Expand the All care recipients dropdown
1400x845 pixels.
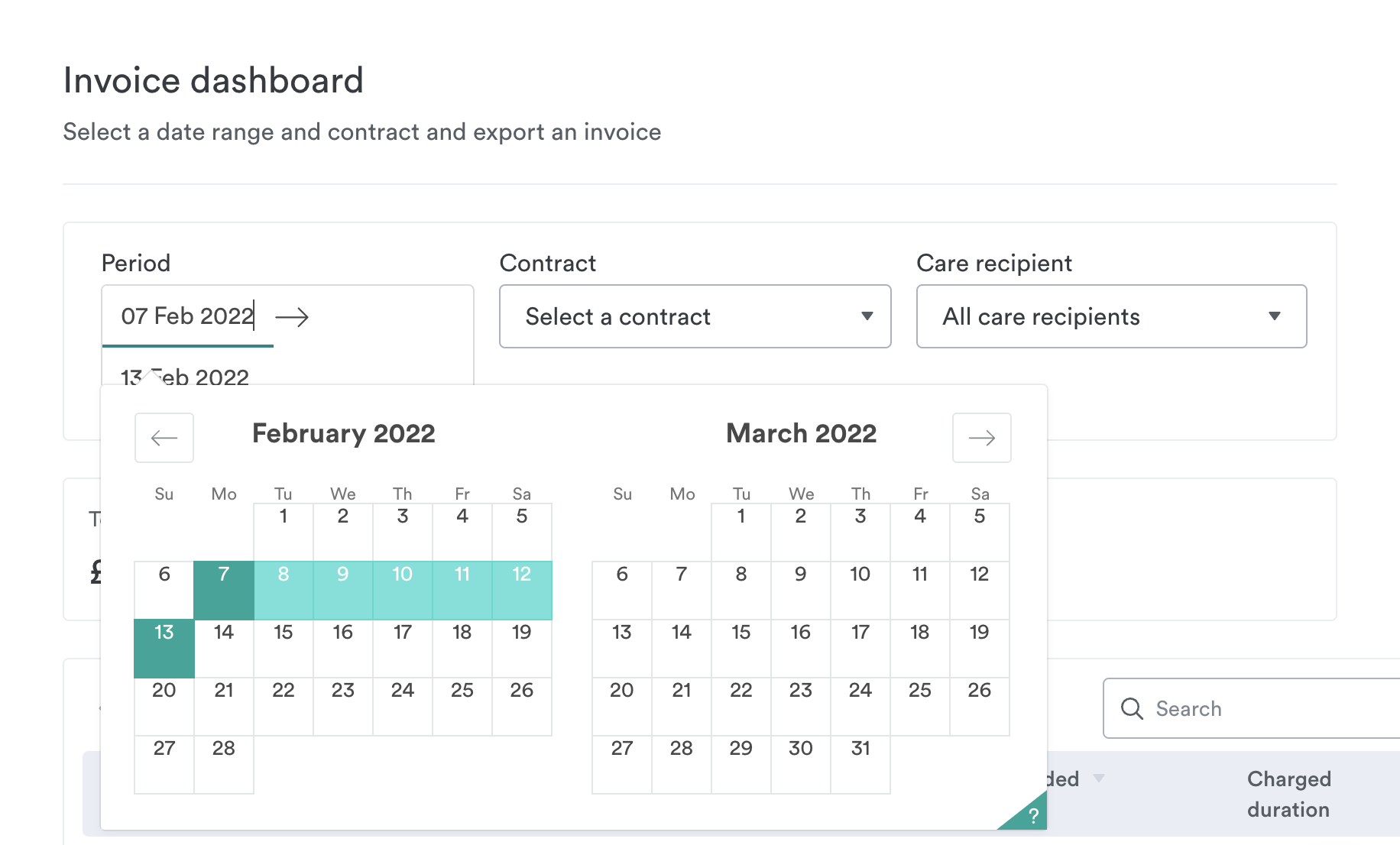point(1111,316)
